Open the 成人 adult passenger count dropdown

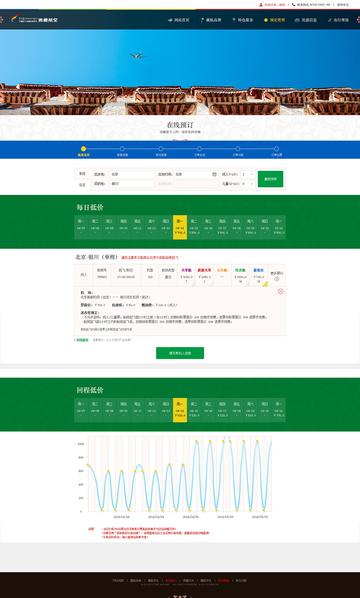point(248,174)
